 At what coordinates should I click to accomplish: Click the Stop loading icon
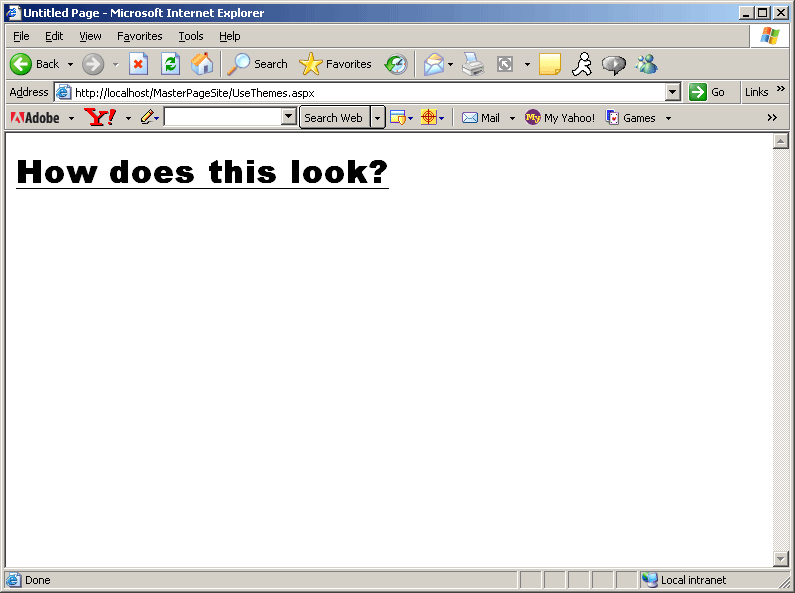point(138,64)
